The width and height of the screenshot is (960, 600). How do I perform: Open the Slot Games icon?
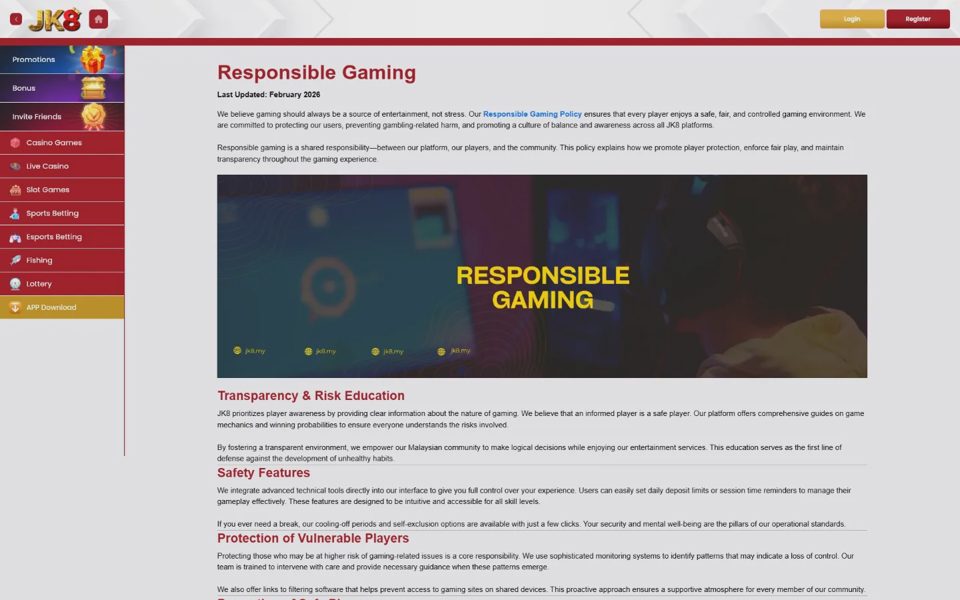pos(15,190)
